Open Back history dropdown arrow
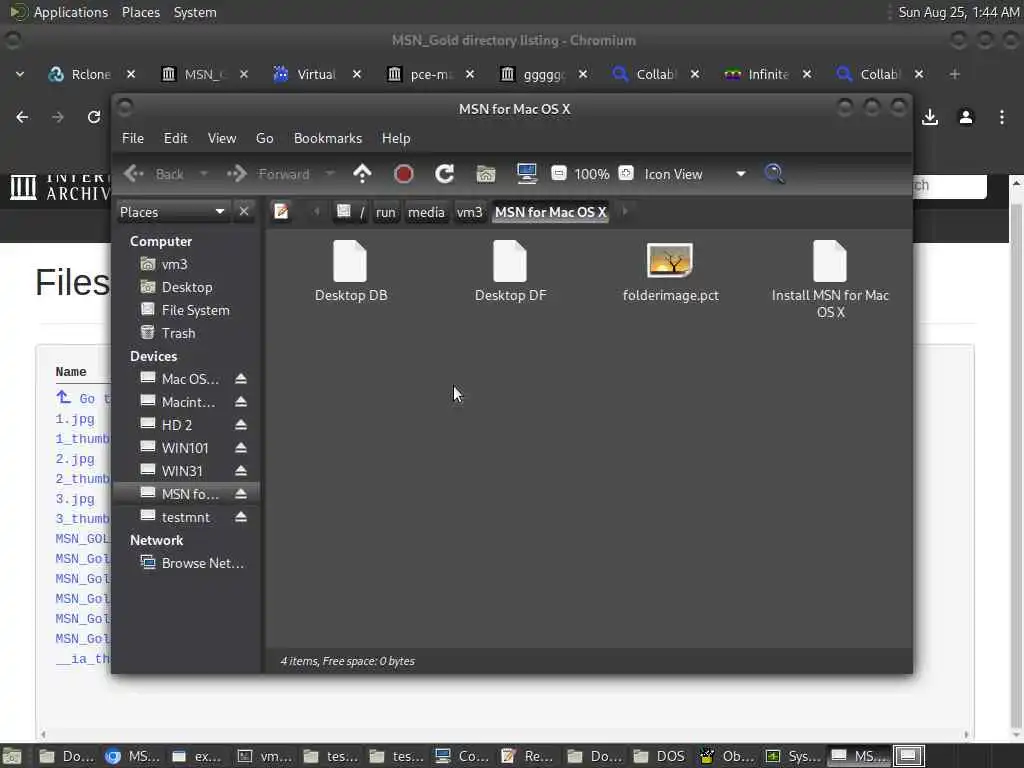This screenshot has width=1024, height=768. [x=204, y=174]
